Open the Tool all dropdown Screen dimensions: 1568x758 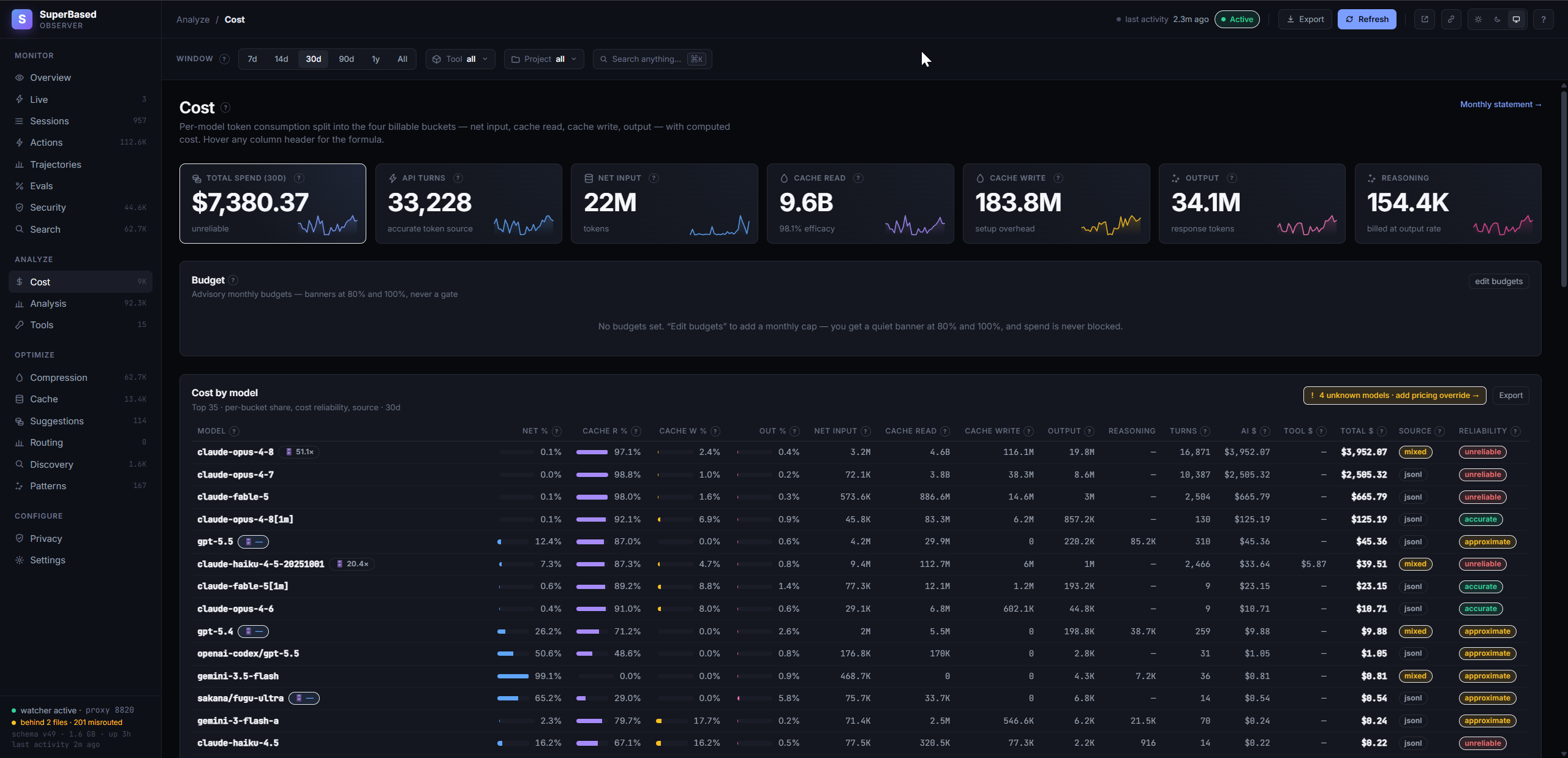pyautogui.click(x=460, y=59)
